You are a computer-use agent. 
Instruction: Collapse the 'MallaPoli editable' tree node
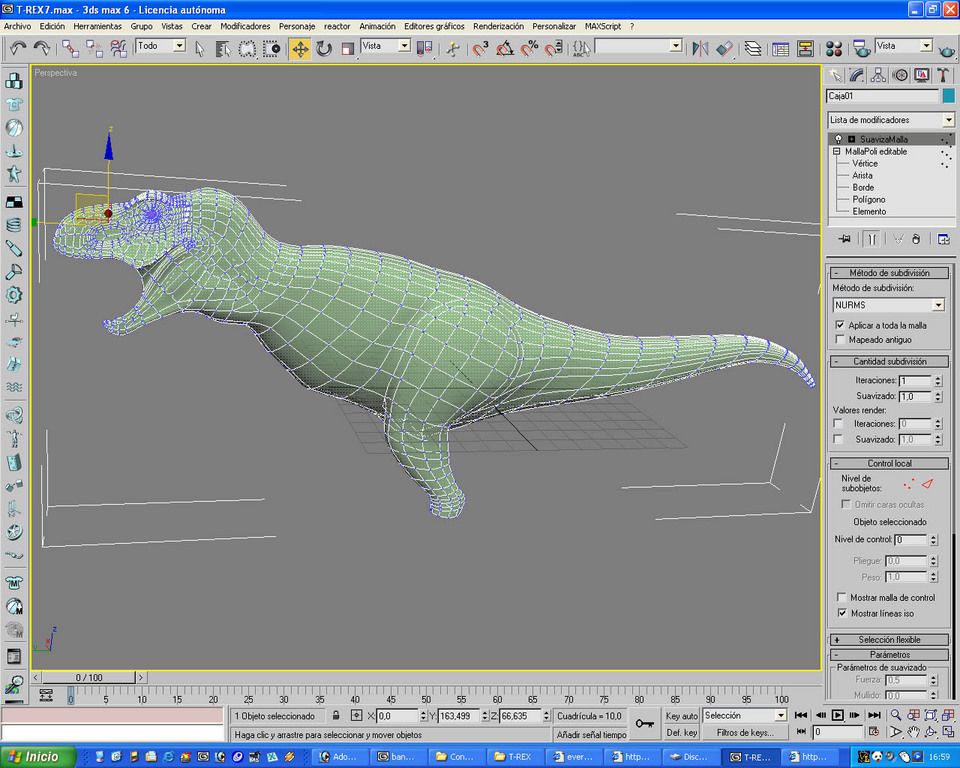coord(836,152)
